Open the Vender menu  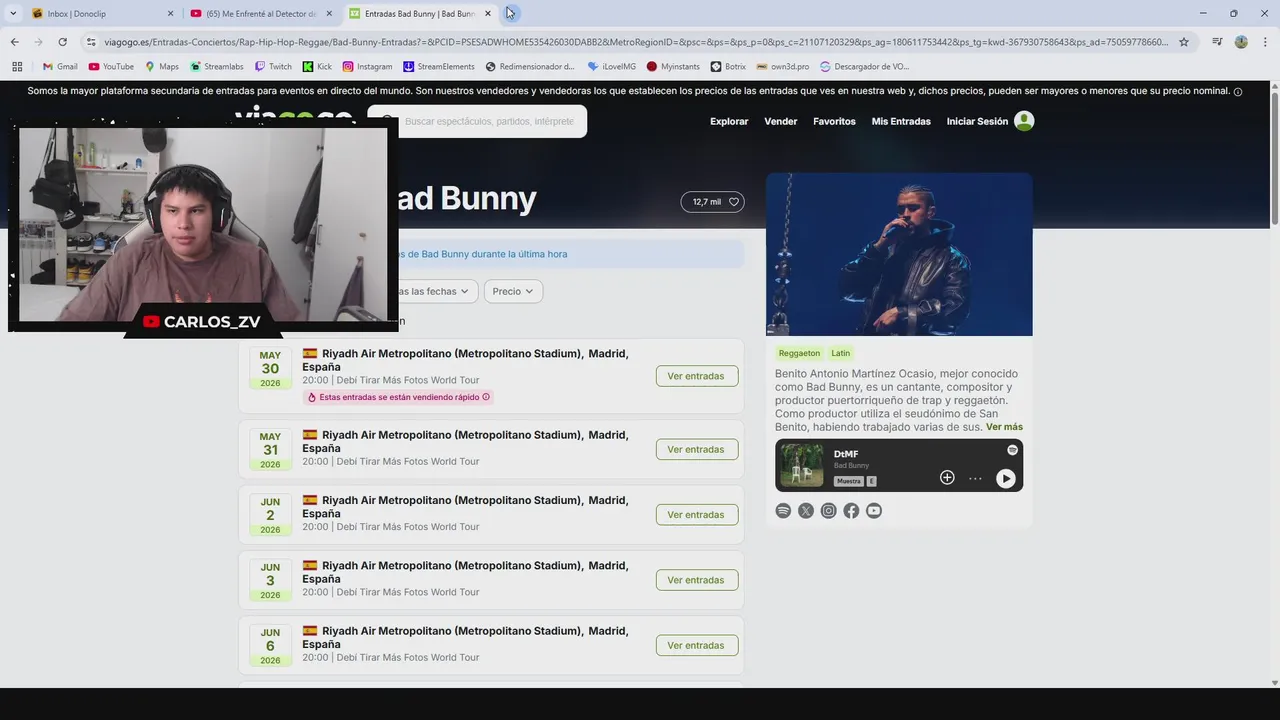[x=781, y=121]
